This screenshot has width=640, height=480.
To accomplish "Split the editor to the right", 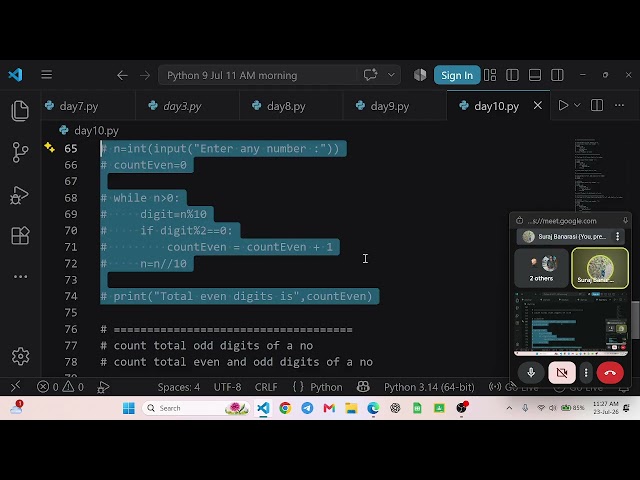I will (597, 105).
